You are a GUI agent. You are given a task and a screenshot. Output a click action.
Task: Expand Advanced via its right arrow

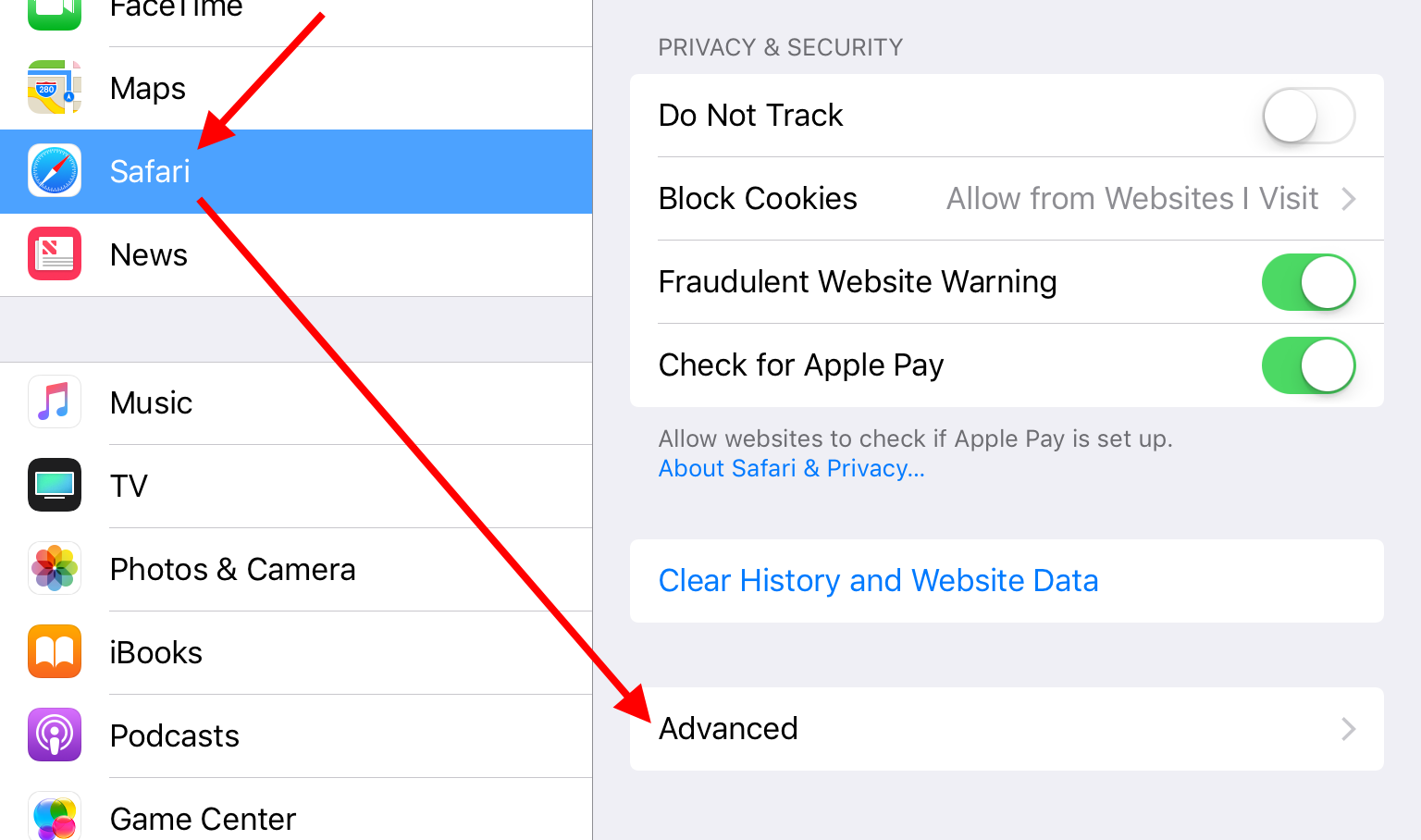tap(1350, 729)
